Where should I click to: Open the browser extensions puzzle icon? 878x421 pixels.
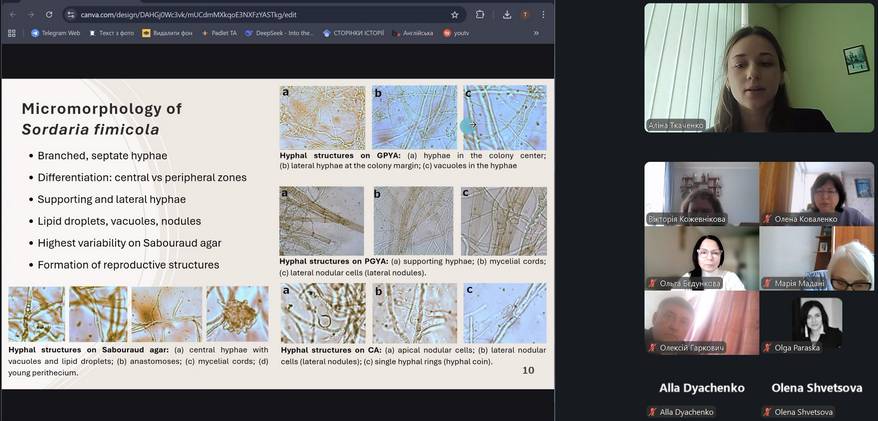(480, 15)
